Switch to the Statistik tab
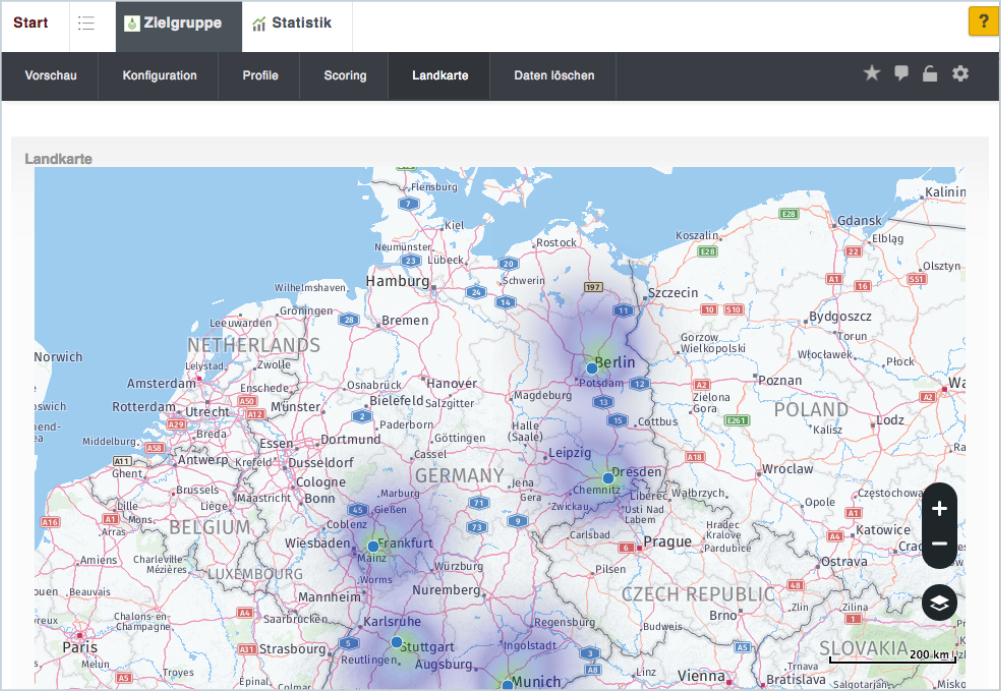 291,23
